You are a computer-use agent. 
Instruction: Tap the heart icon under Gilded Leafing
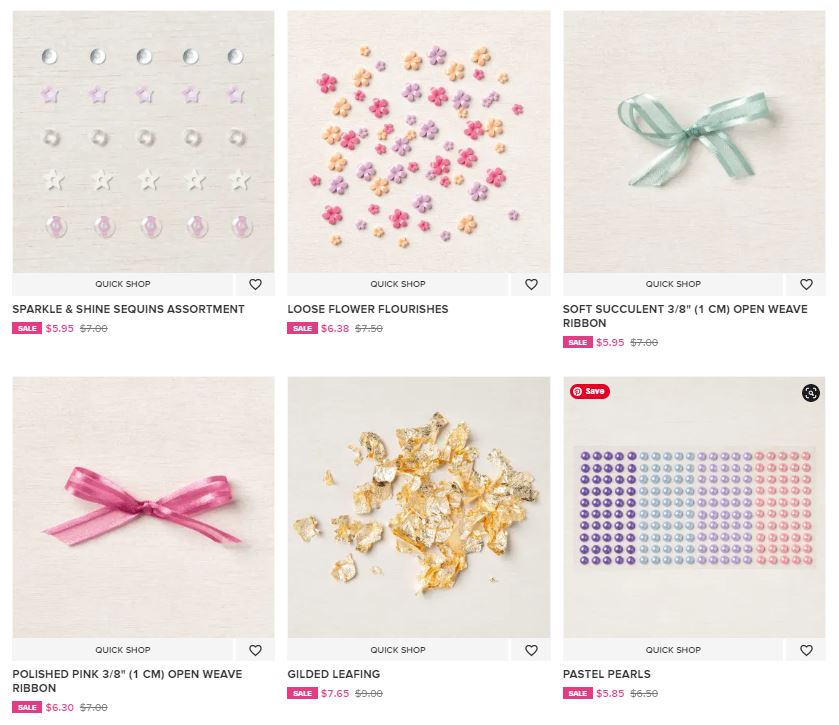point(531,650)
